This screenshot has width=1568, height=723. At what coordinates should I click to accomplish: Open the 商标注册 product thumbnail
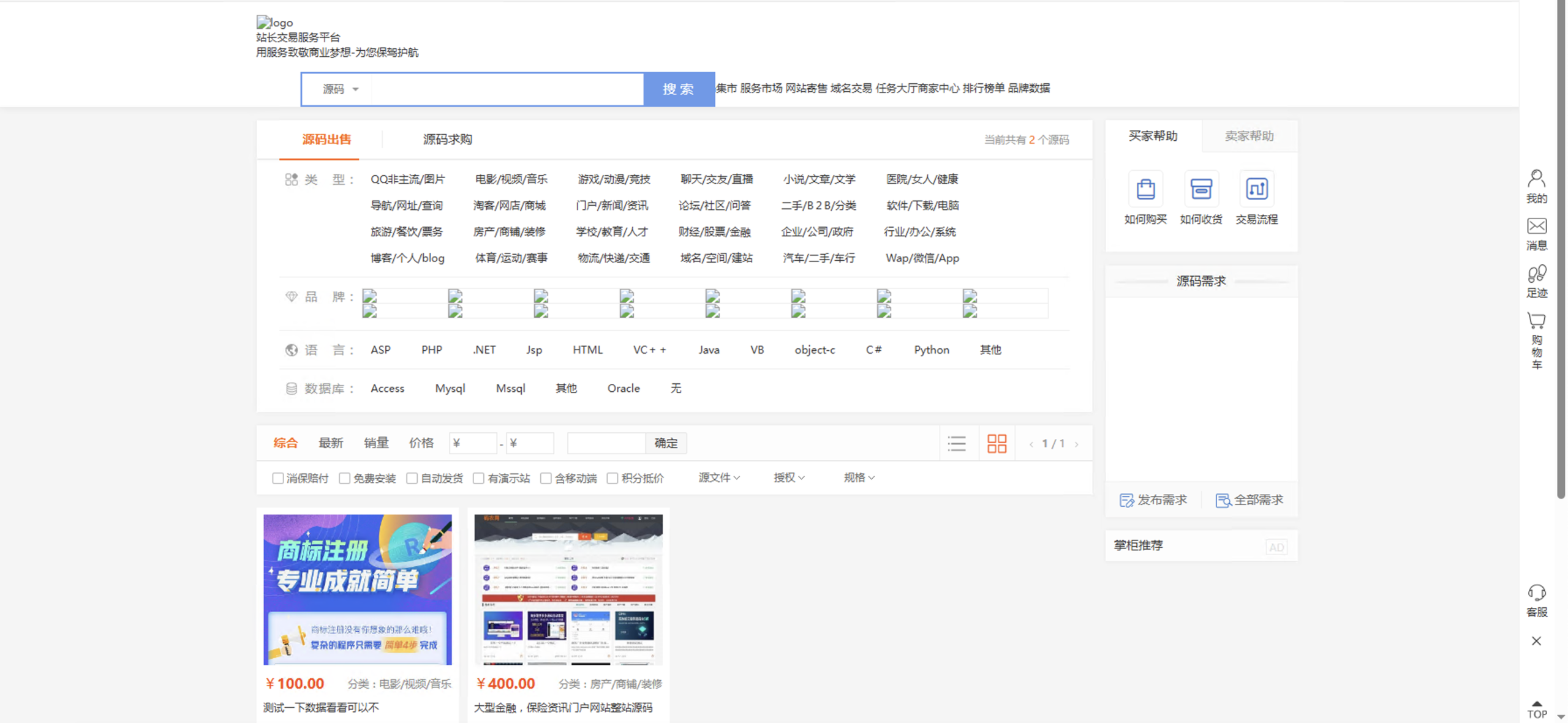[358, 589]
